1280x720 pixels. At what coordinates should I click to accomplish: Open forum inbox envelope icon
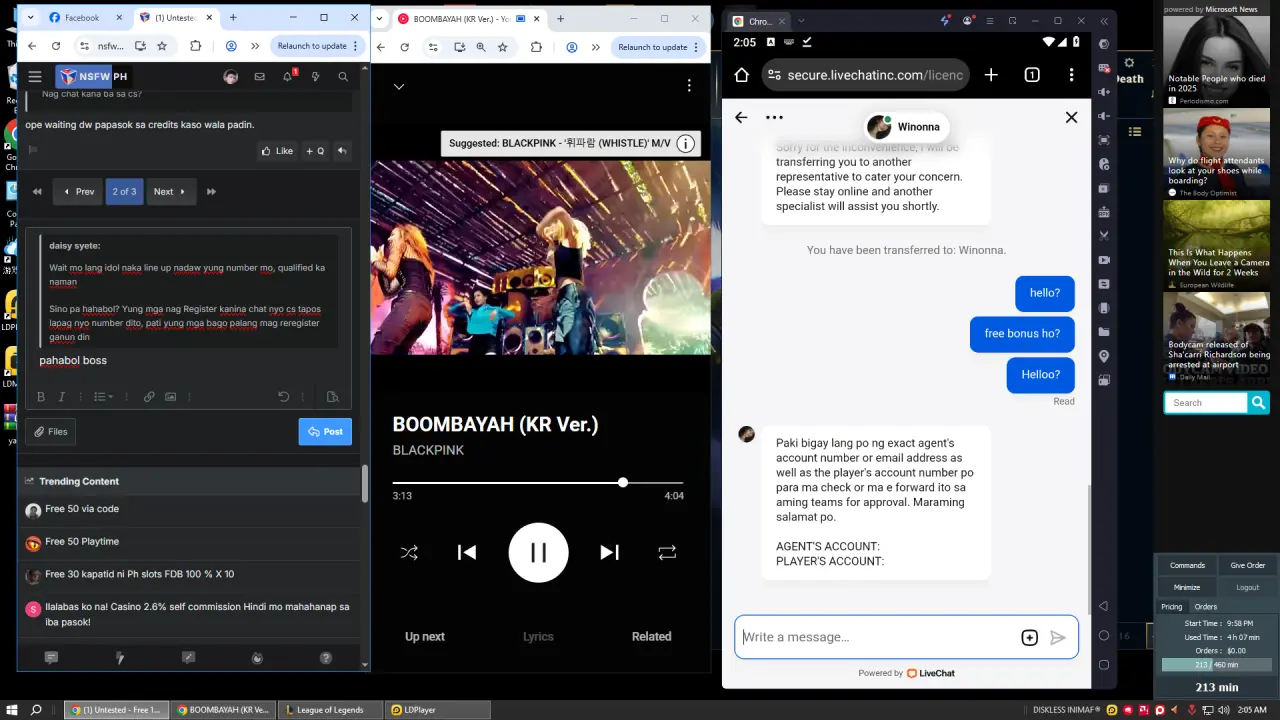260,77
